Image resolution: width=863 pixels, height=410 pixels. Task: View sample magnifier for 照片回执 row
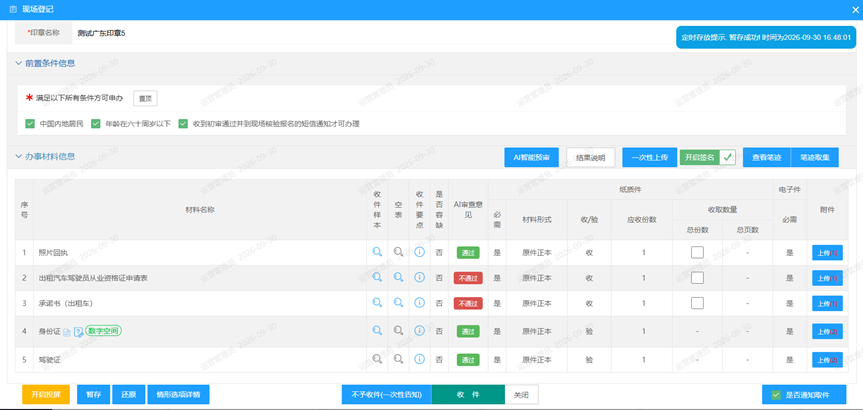pos(377,252)
